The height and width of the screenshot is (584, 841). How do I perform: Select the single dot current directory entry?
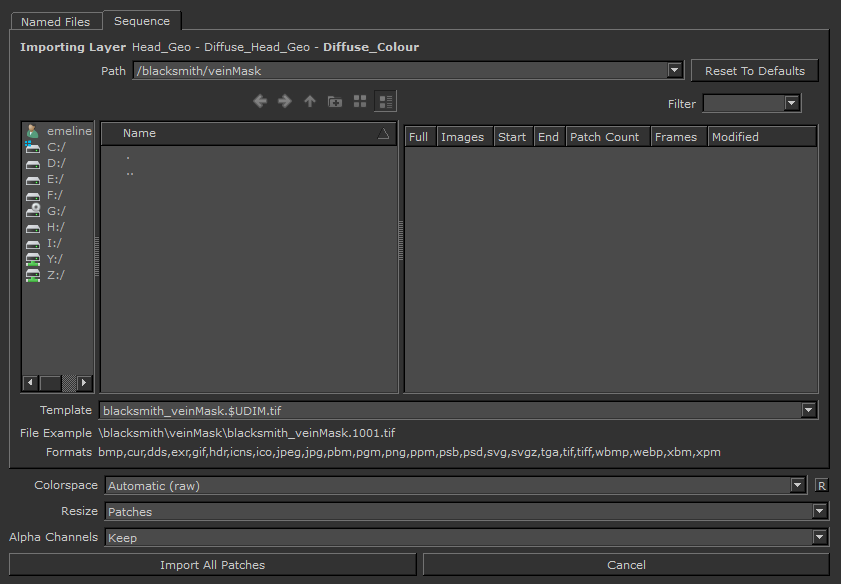[128, 158]
